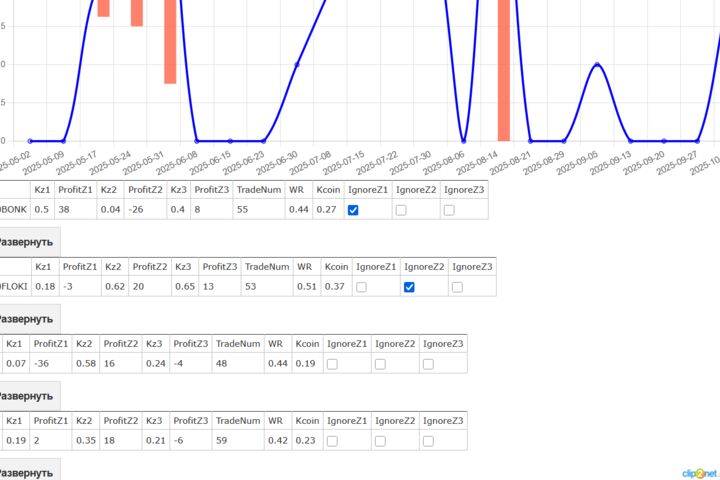Image resolution: width=720 pixels, height=480 pixels.
Task: Enable IgnoreZ2 checkbox in BONK row
Action: pos(401,210)
